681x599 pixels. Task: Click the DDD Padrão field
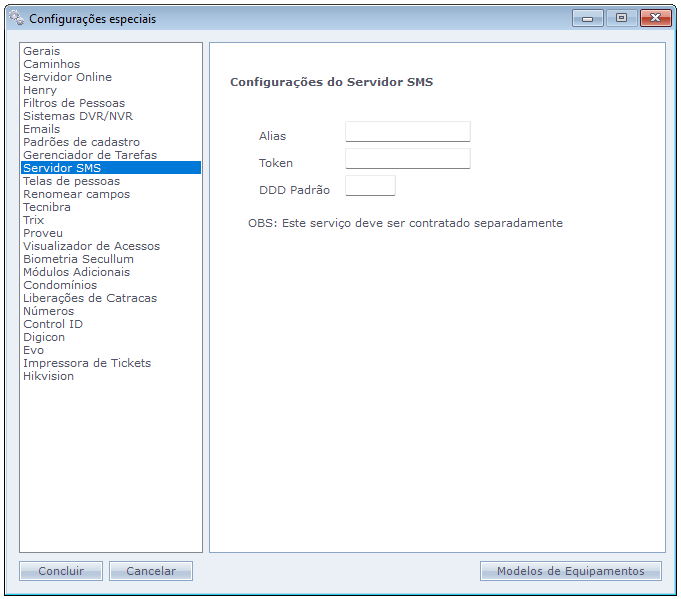(370, 186)
